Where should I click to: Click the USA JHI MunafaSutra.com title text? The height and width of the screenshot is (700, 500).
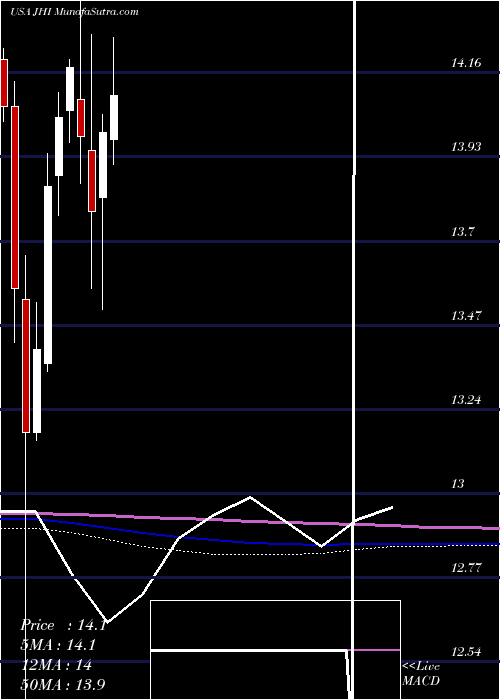[x=74, y=12]
